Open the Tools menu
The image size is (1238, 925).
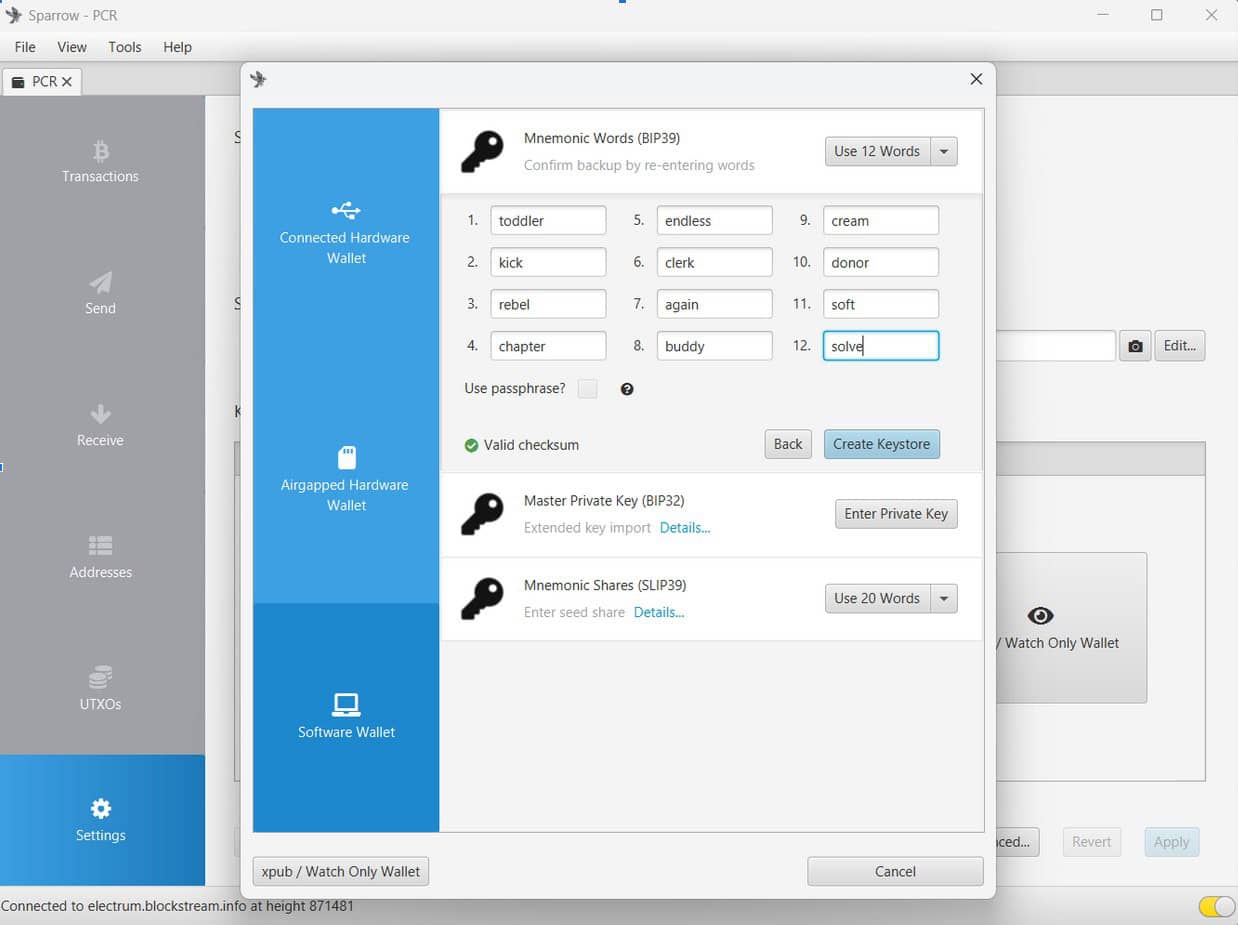(x=124, y=47)
